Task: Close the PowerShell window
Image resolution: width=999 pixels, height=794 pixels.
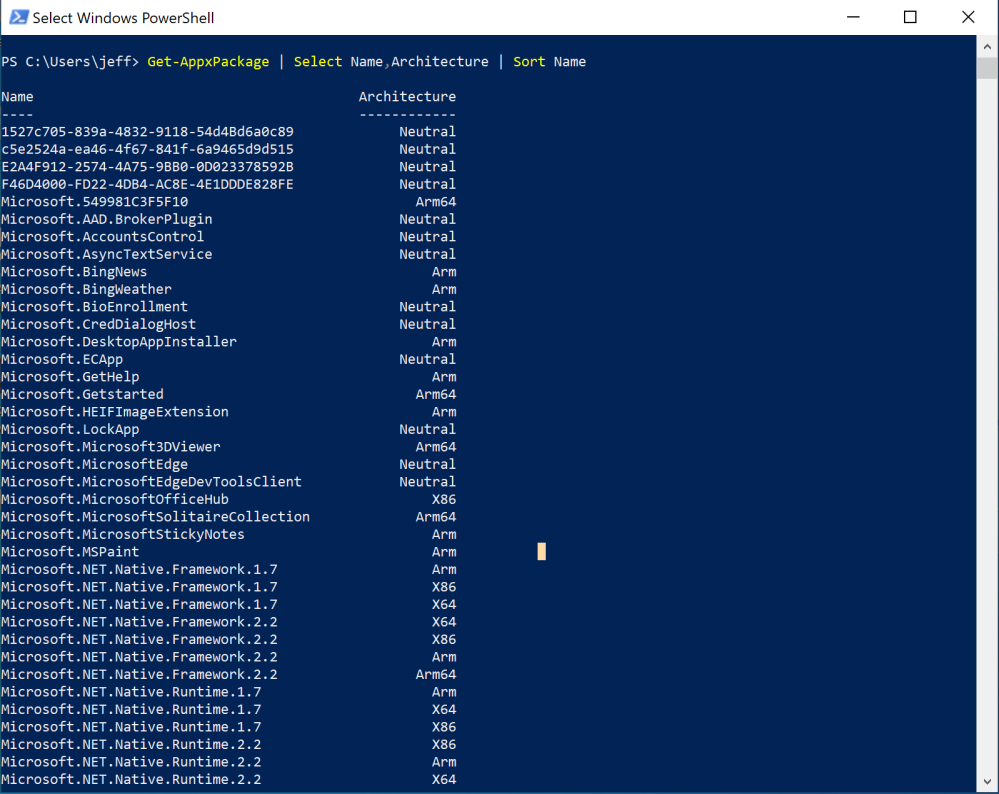Action: tap(967, 17)
